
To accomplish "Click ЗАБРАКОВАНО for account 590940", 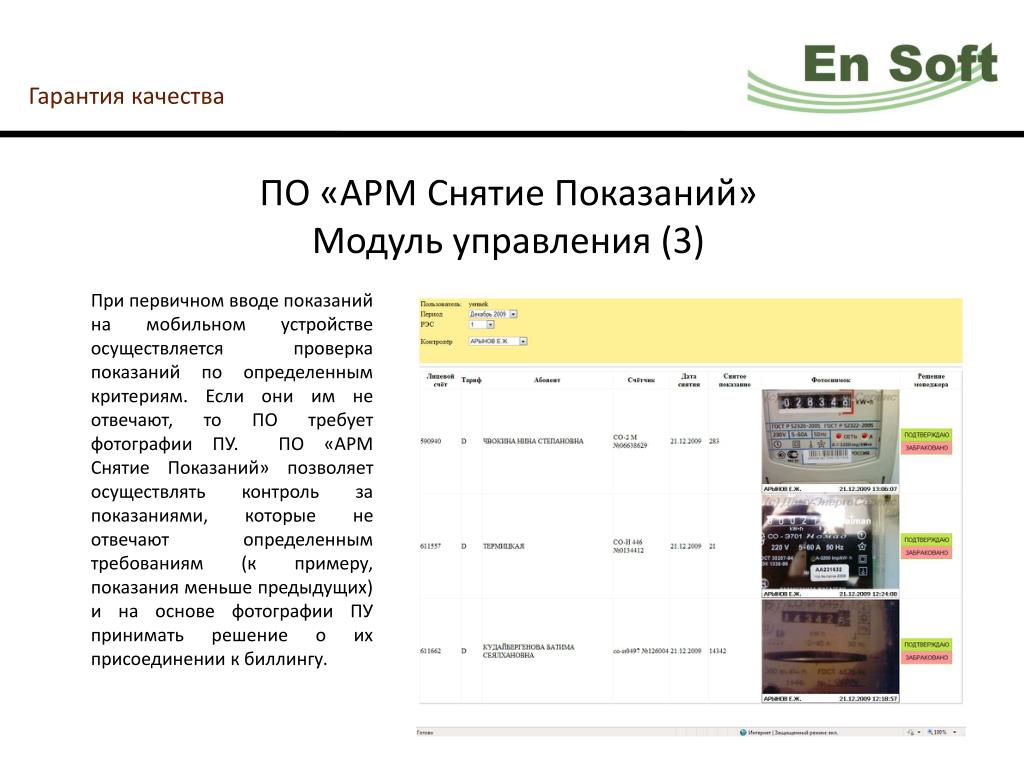I will pyautogui.click(x=926, y=448).
